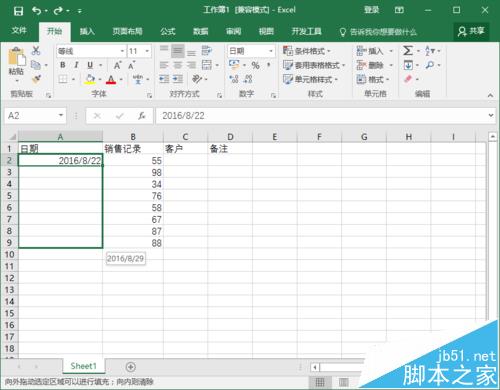Select the Cut scissors icon
The image size is (500, 390).
point(36,50)
